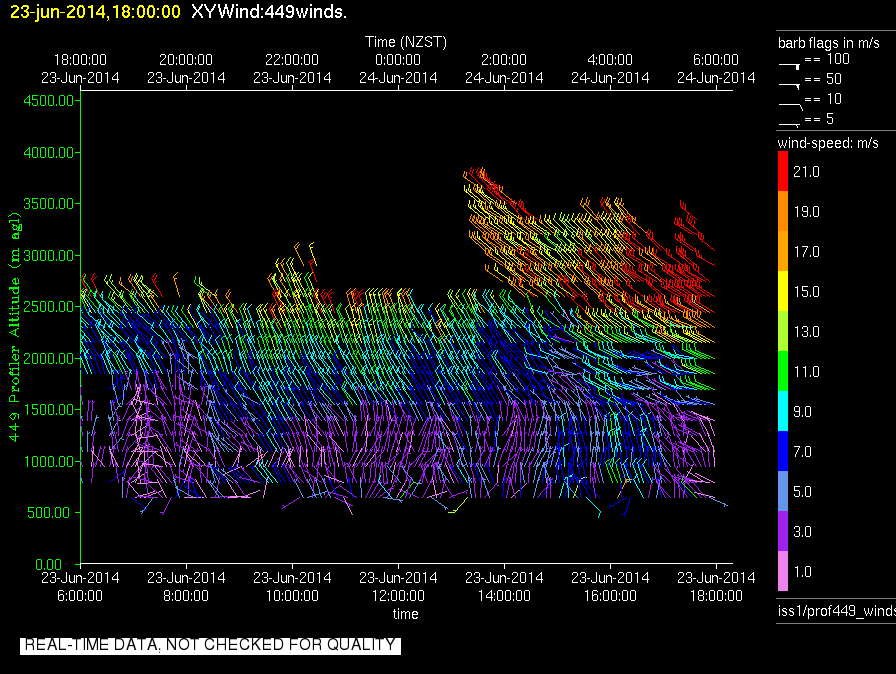This screenshot has height=674, width=896.
Task: Click the 4500.00 altitude tick label
Action: (50, 100)
